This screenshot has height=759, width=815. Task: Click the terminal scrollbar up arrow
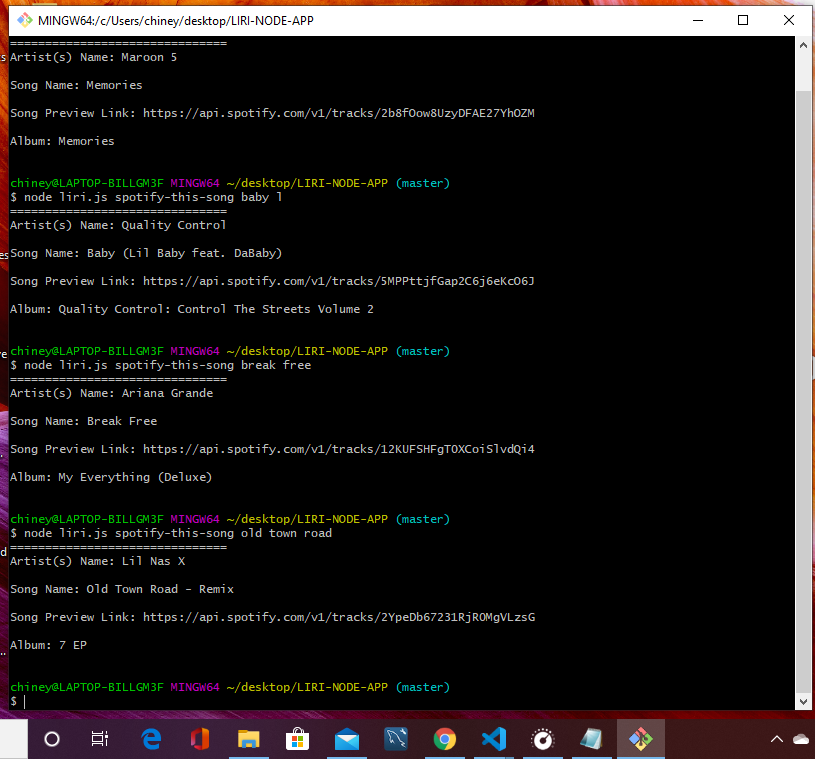click(x=803, y=46)
